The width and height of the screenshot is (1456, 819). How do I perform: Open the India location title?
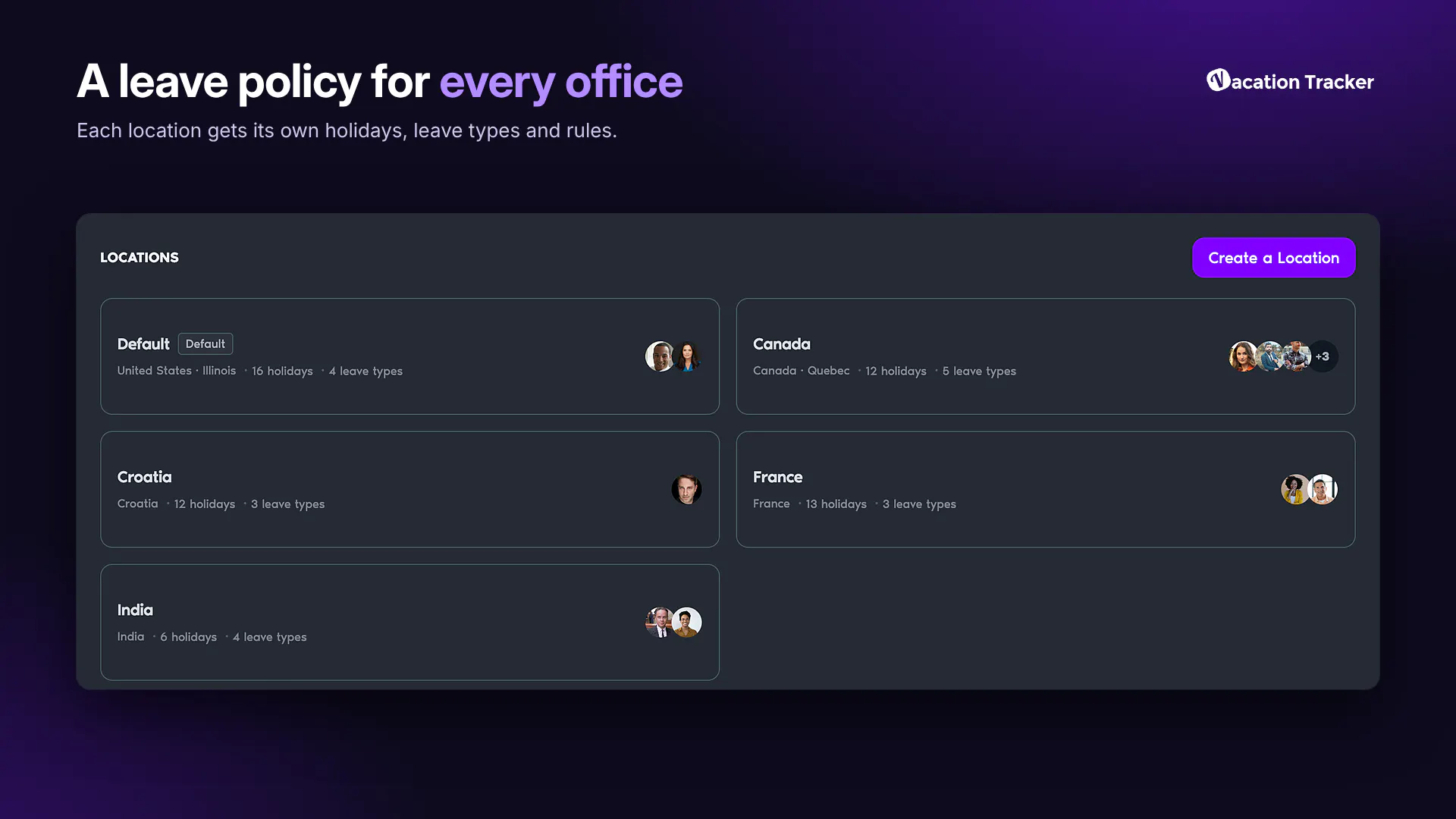tap(135, 610)
